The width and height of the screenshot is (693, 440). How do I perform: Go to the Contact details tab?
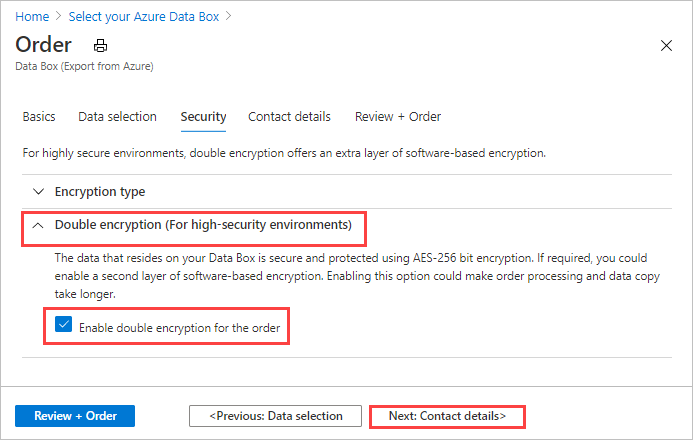[x=289, y=116]
